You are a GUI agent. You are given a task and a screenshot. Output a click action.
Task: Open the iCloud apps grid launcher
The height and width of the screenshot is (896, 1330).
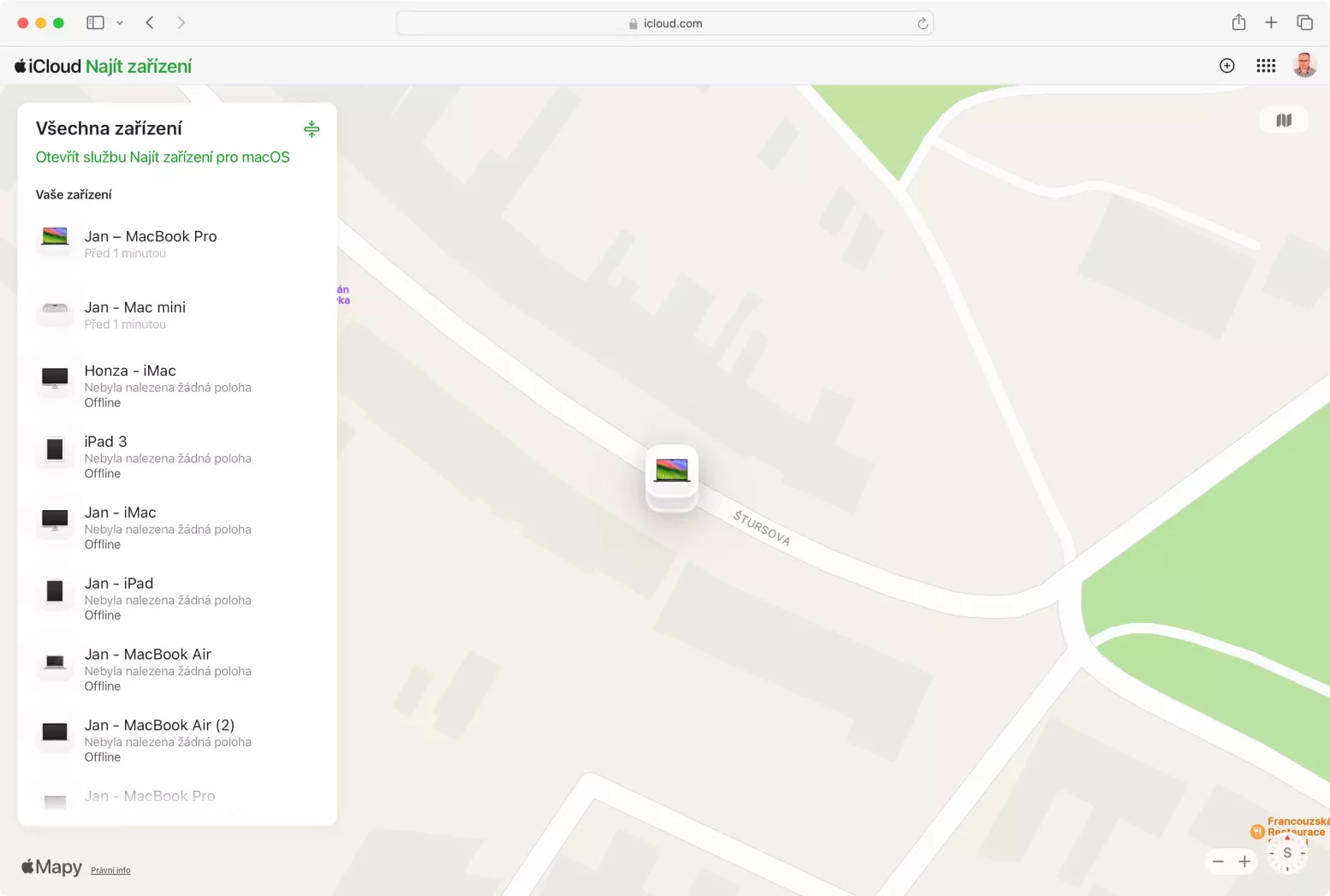point(1265,66)
